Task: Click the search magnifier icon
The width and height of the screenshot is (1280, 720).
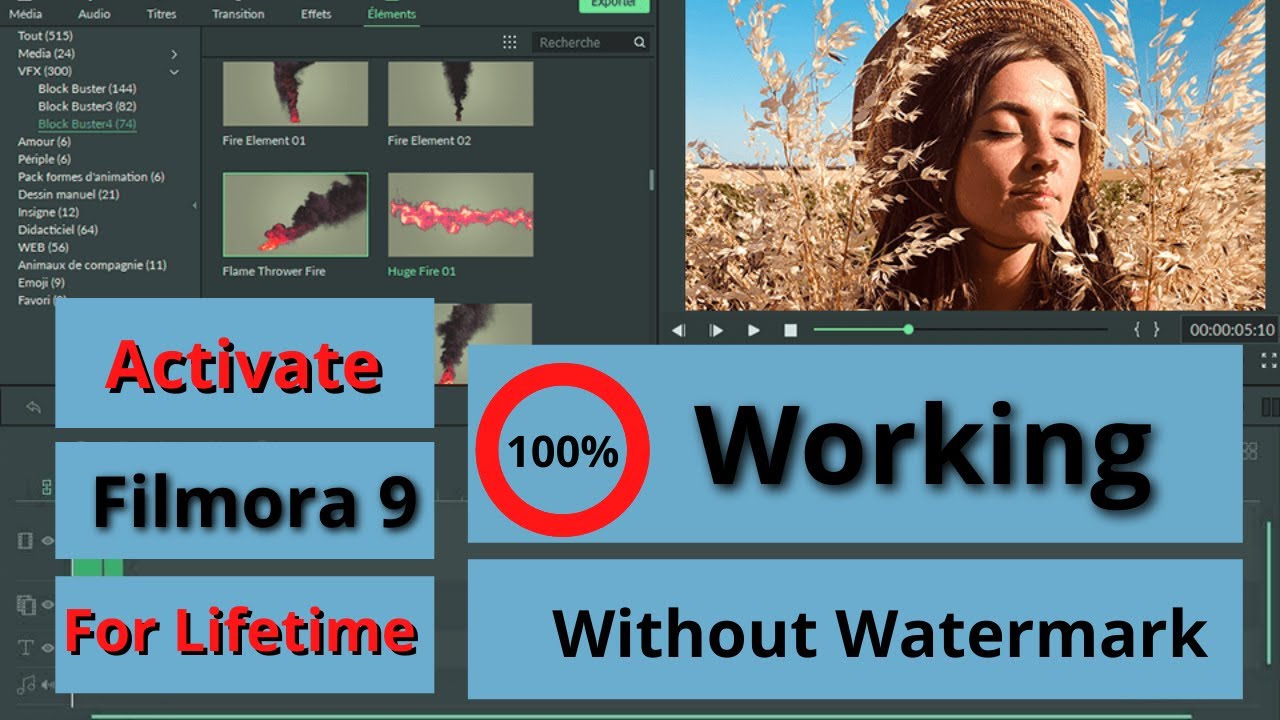Action: (639, 42)
